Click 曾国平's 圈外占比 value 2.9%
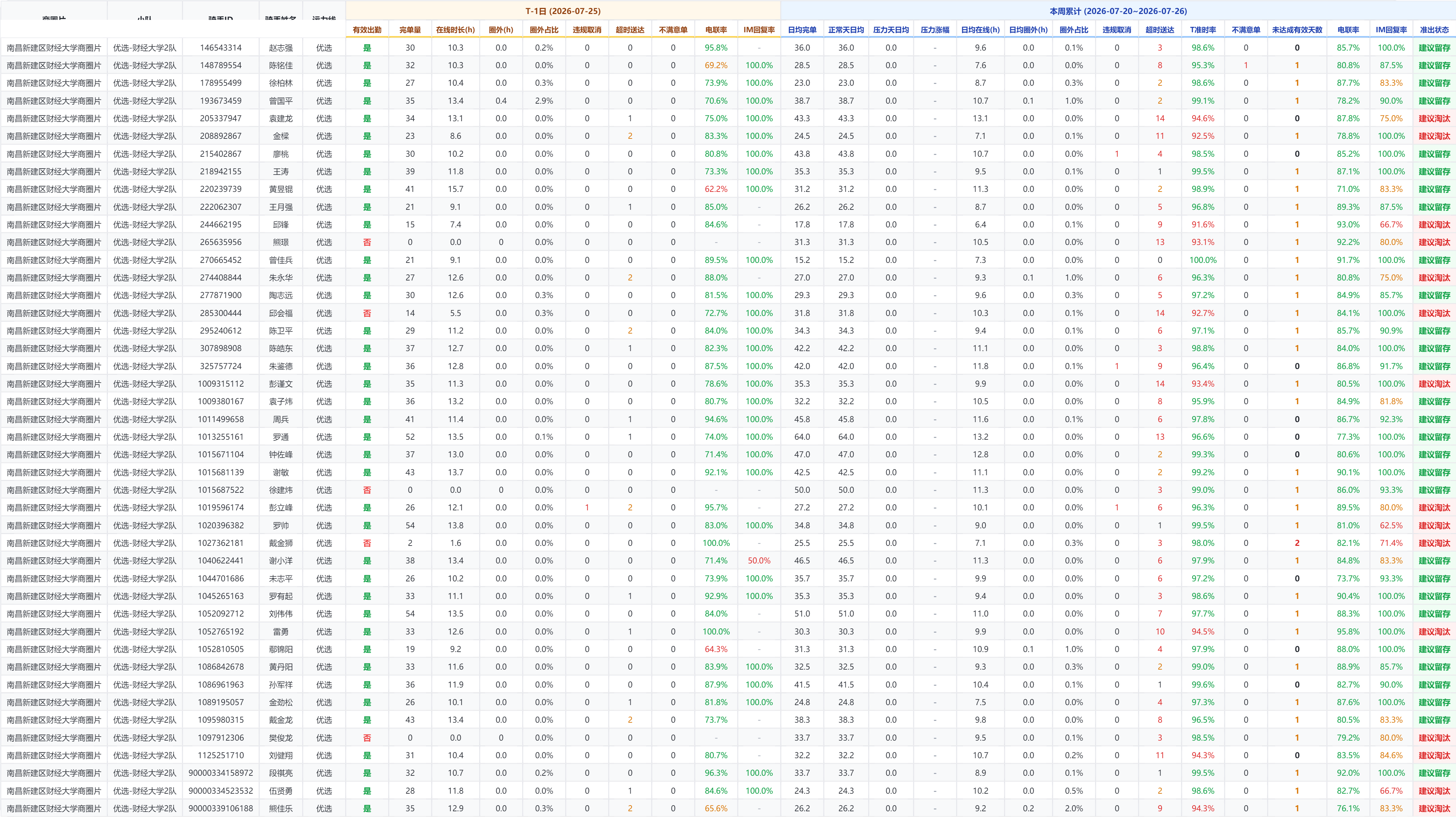 click(x=544, y=101)
